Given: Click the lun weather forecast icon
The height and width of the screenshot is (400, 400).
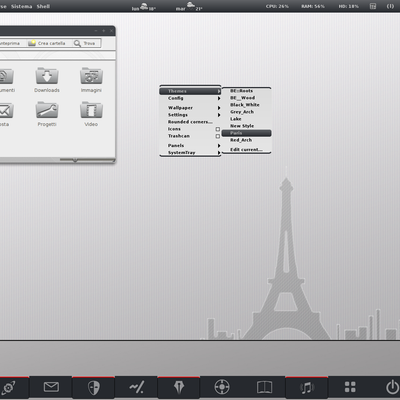Looking at the screenshot, I should 144,7.
